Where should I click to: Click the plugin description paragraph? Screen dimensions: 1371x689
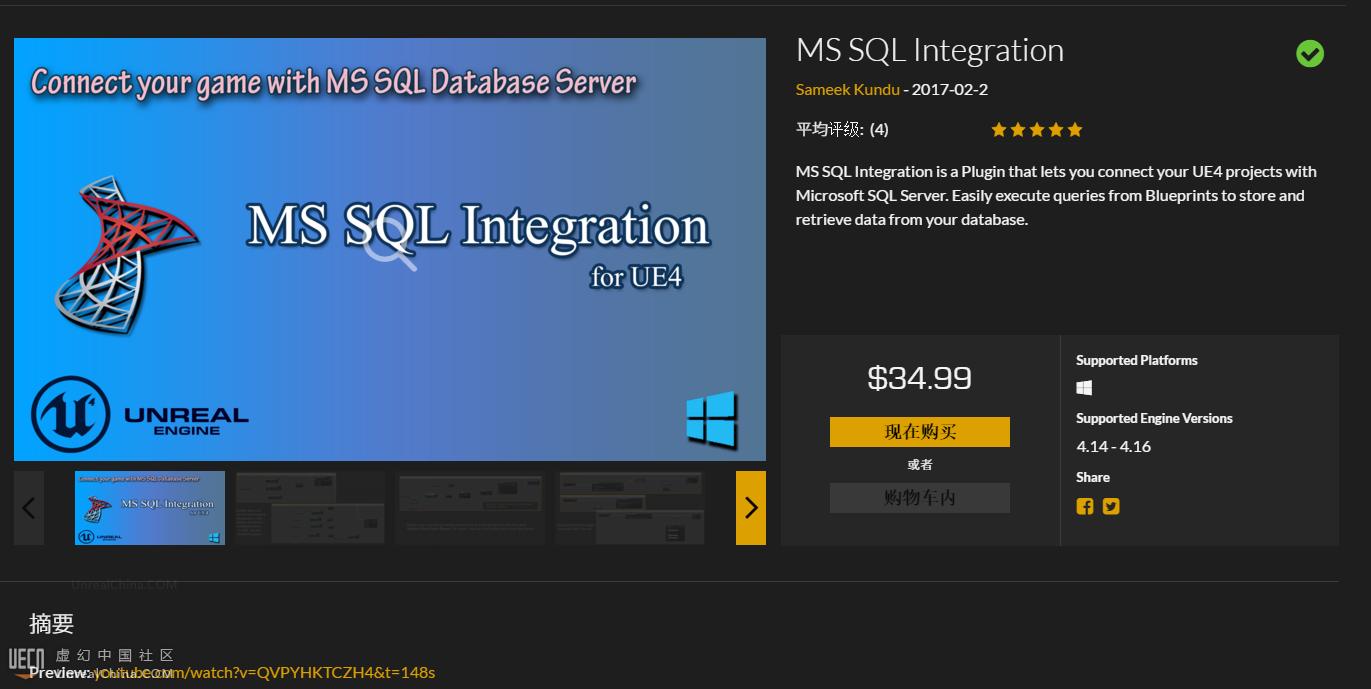click(1056, 196)
